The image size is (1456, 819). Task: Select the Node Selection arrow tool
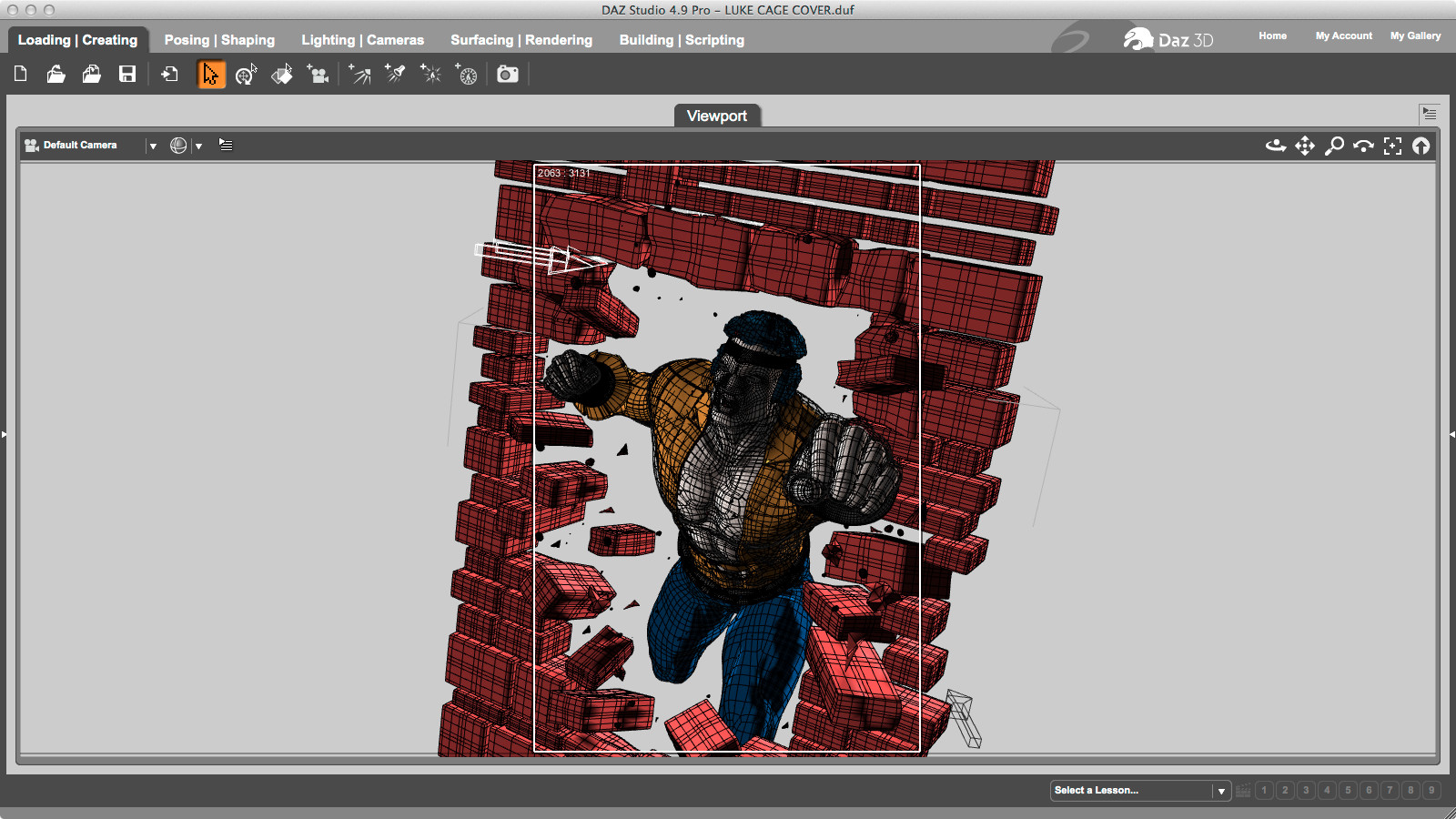(211, 75)
